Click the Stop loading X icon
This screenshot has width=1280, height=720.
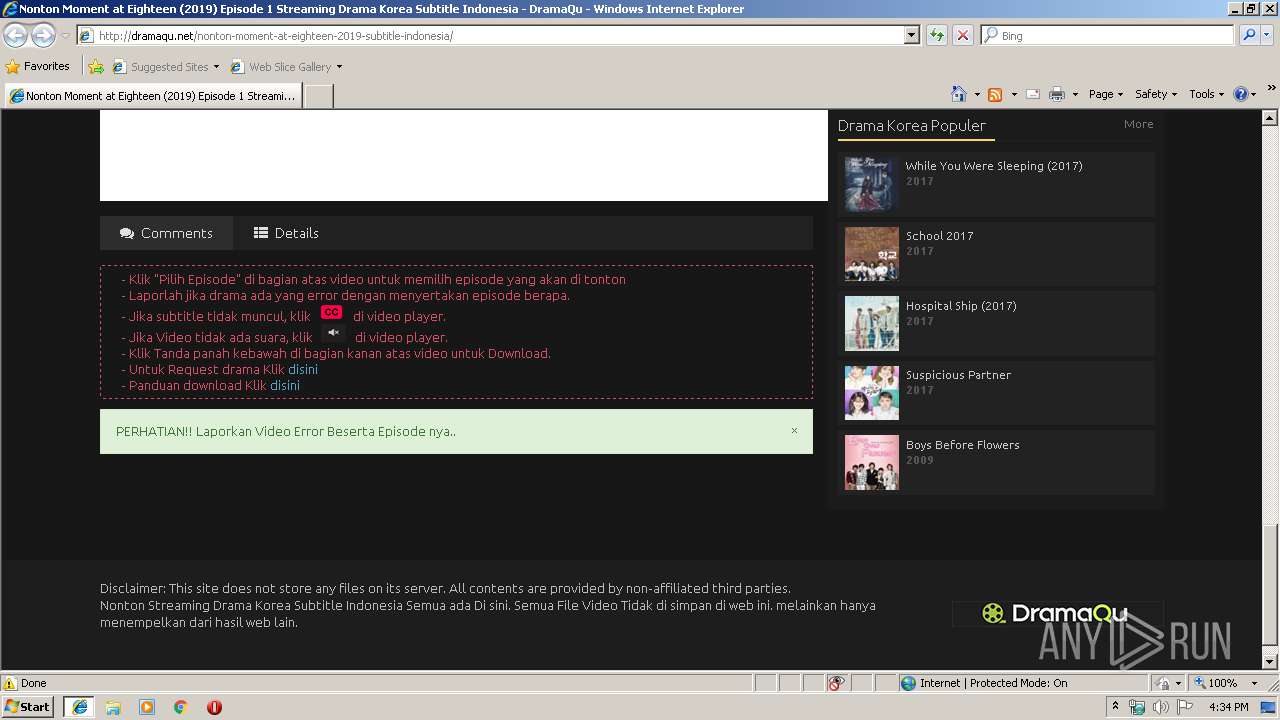[962, 35]
